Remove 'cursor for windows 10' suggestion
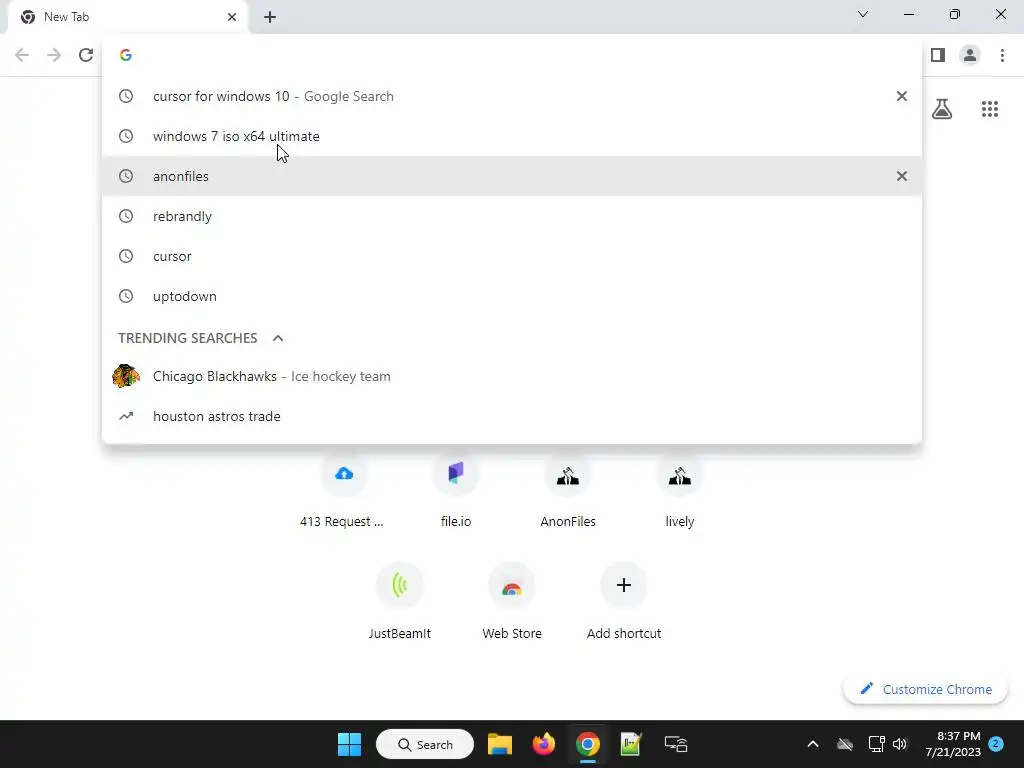Image resolution: width=1024 pixels, height=768 pixels. [901, 96]
